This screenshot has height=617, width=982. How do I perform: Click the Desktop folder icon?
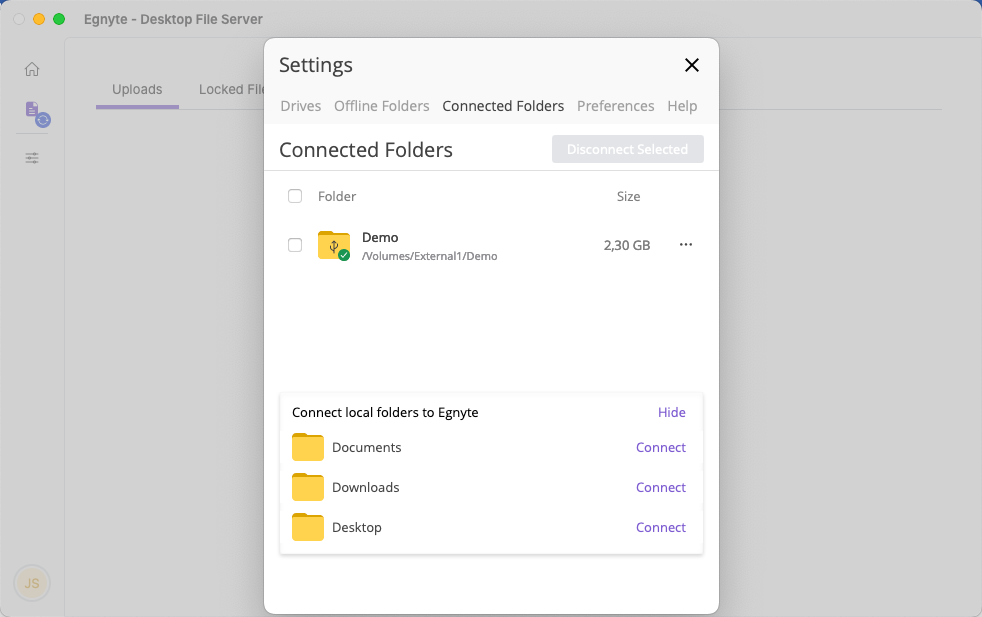click(308, 527)
